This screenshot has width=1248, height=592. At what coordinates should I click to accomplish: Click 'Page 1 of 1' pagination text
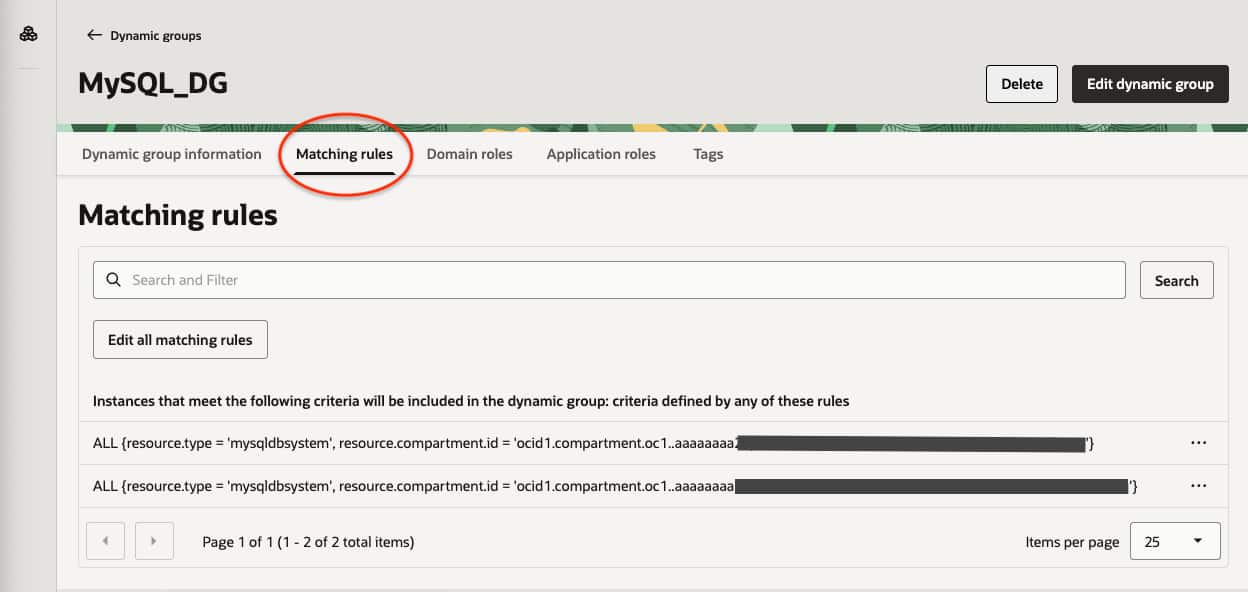click(x=308, y=542)
